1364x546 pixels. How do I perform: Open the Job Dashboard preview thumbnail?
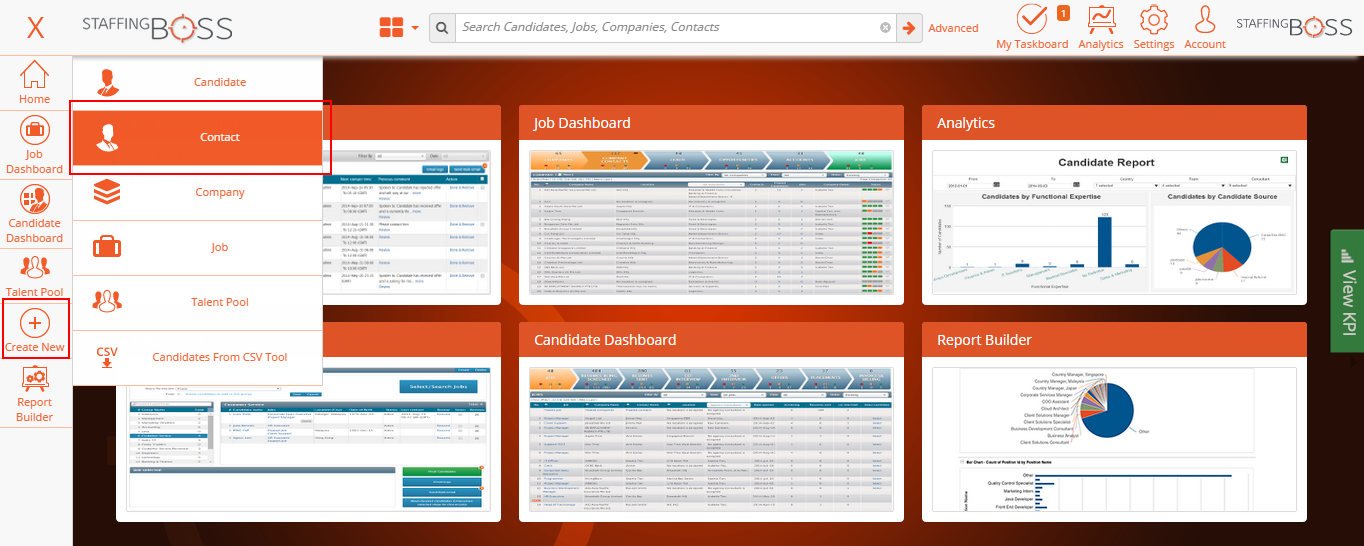click(710, 222)
